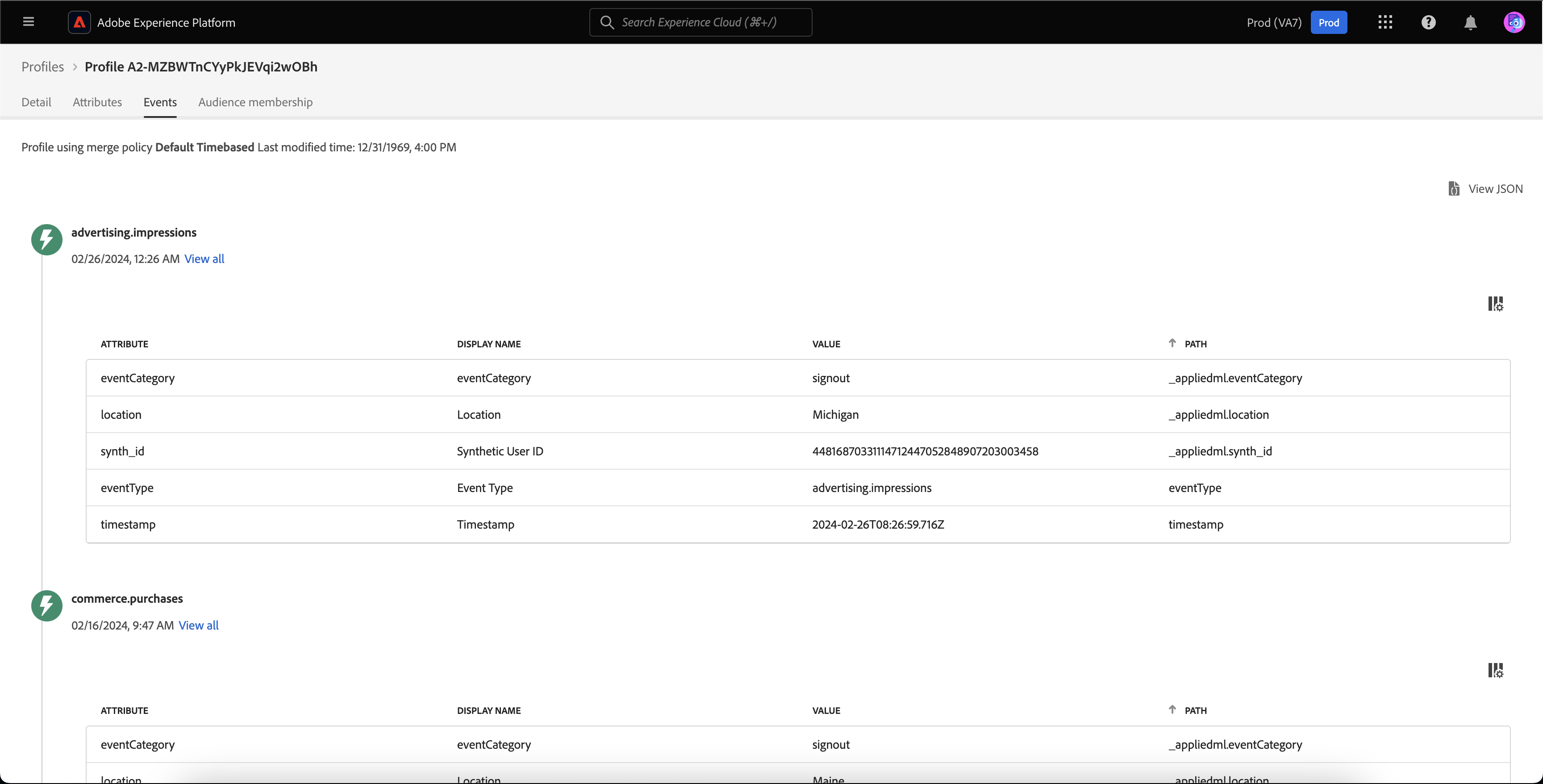This screenshot has width=1543, height=784.
Task: Configure columns for advertising.impressions table
Action: [x=1495, y=304]
